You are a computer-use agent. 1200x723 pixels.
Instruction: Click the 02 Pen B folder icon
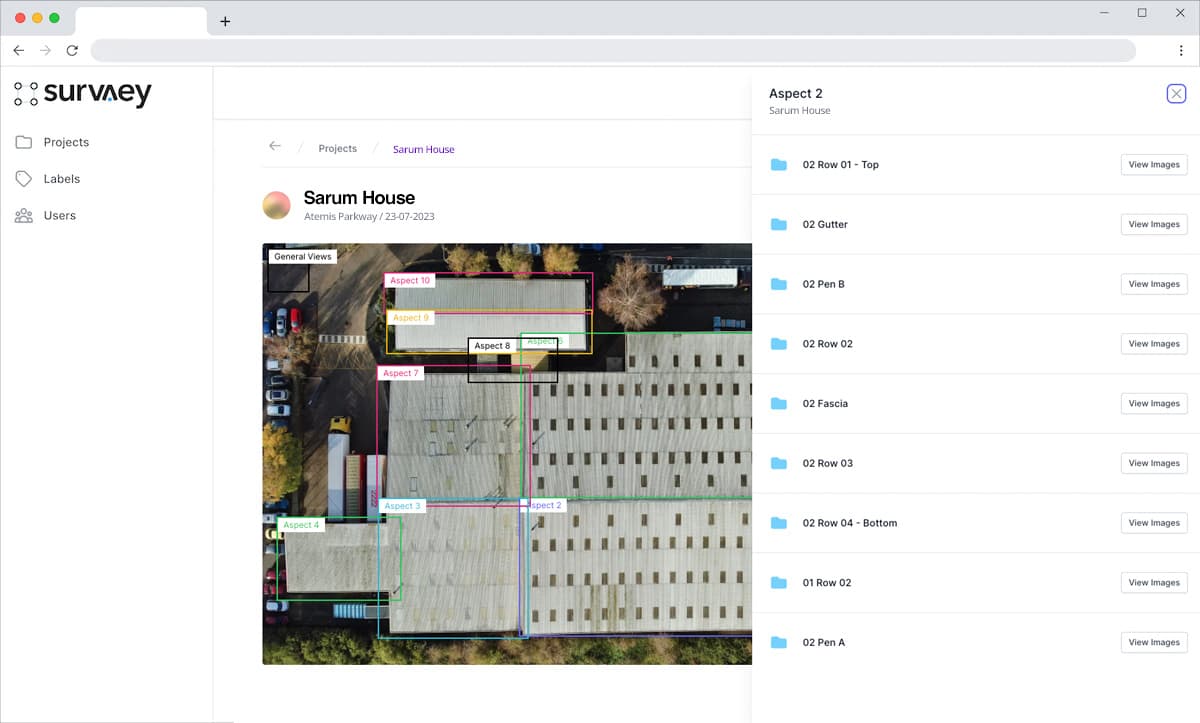coord(779,284)
